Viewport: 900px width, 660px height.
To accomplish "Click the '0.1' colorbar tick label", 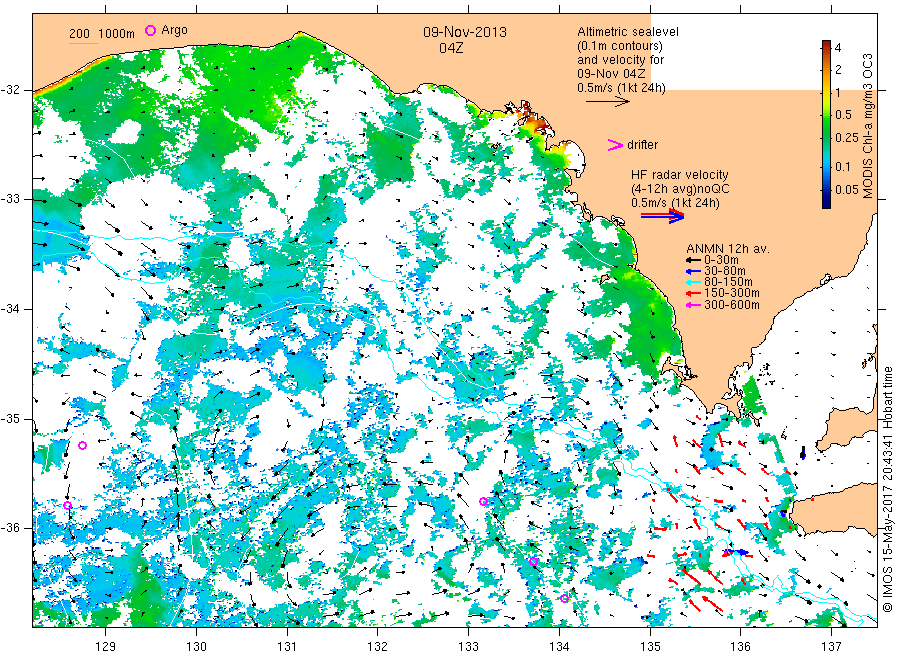I will [843, 166].
